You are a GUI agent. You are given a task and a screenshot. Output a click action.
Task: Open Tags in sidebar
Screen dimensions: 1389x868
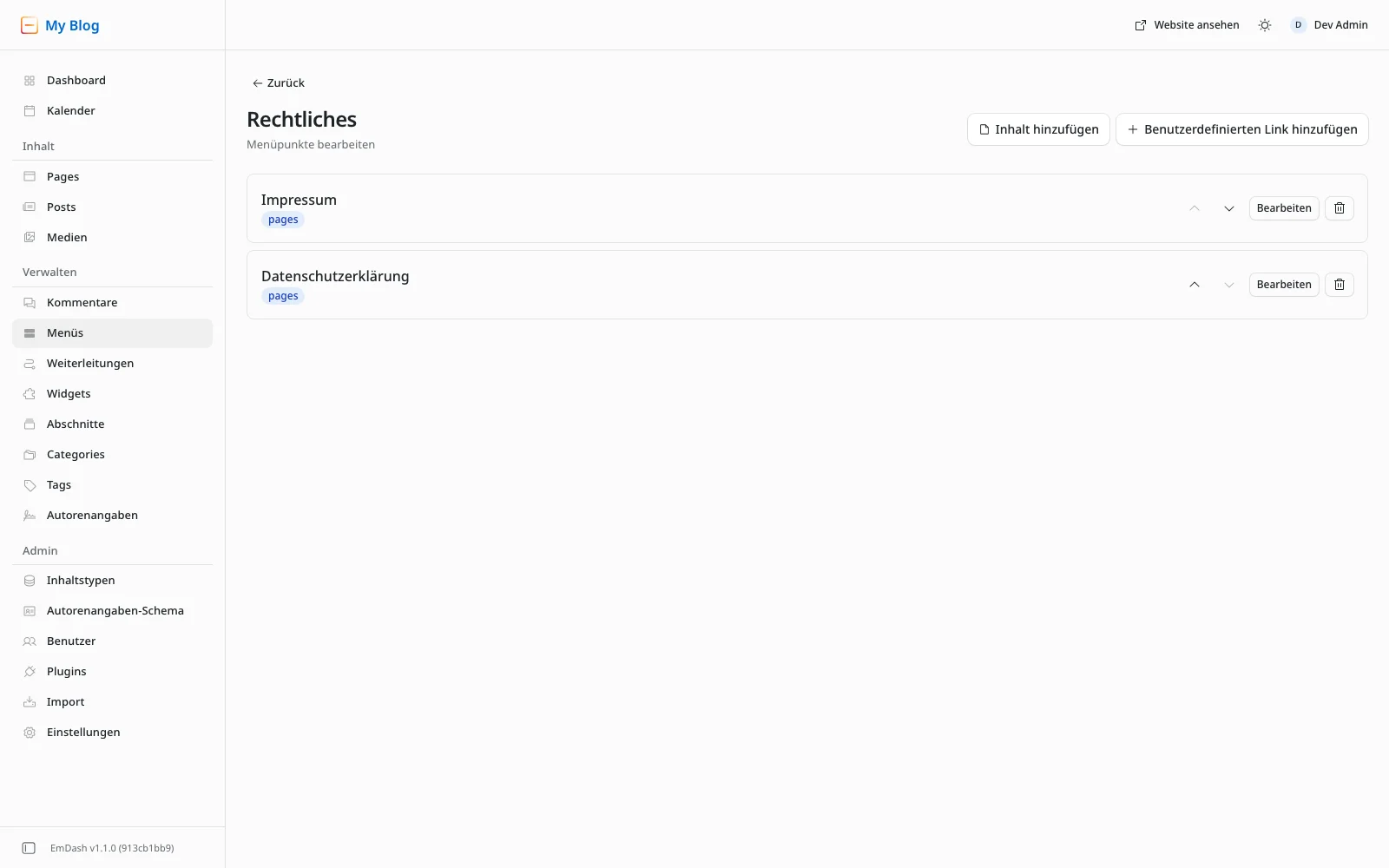coord(113,485)
